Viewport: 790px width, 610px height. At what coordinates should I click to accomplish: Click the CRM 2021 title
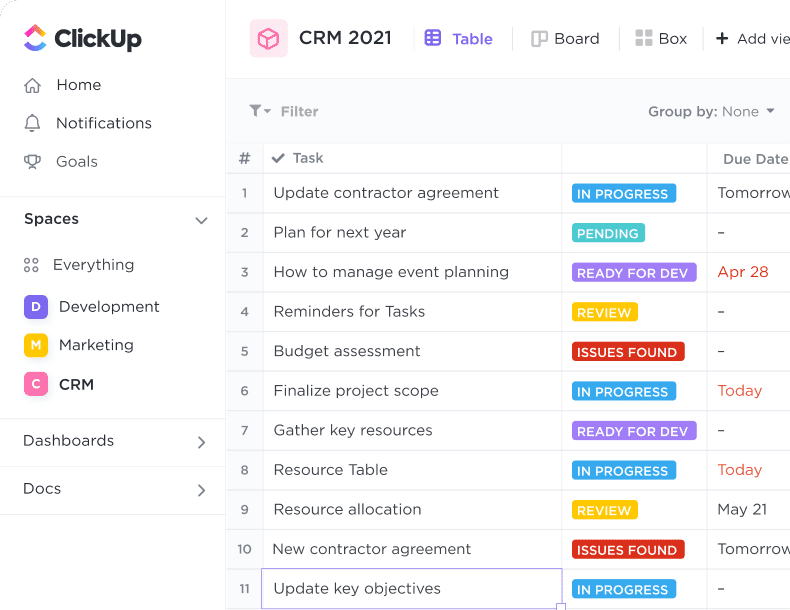point(345,38)
